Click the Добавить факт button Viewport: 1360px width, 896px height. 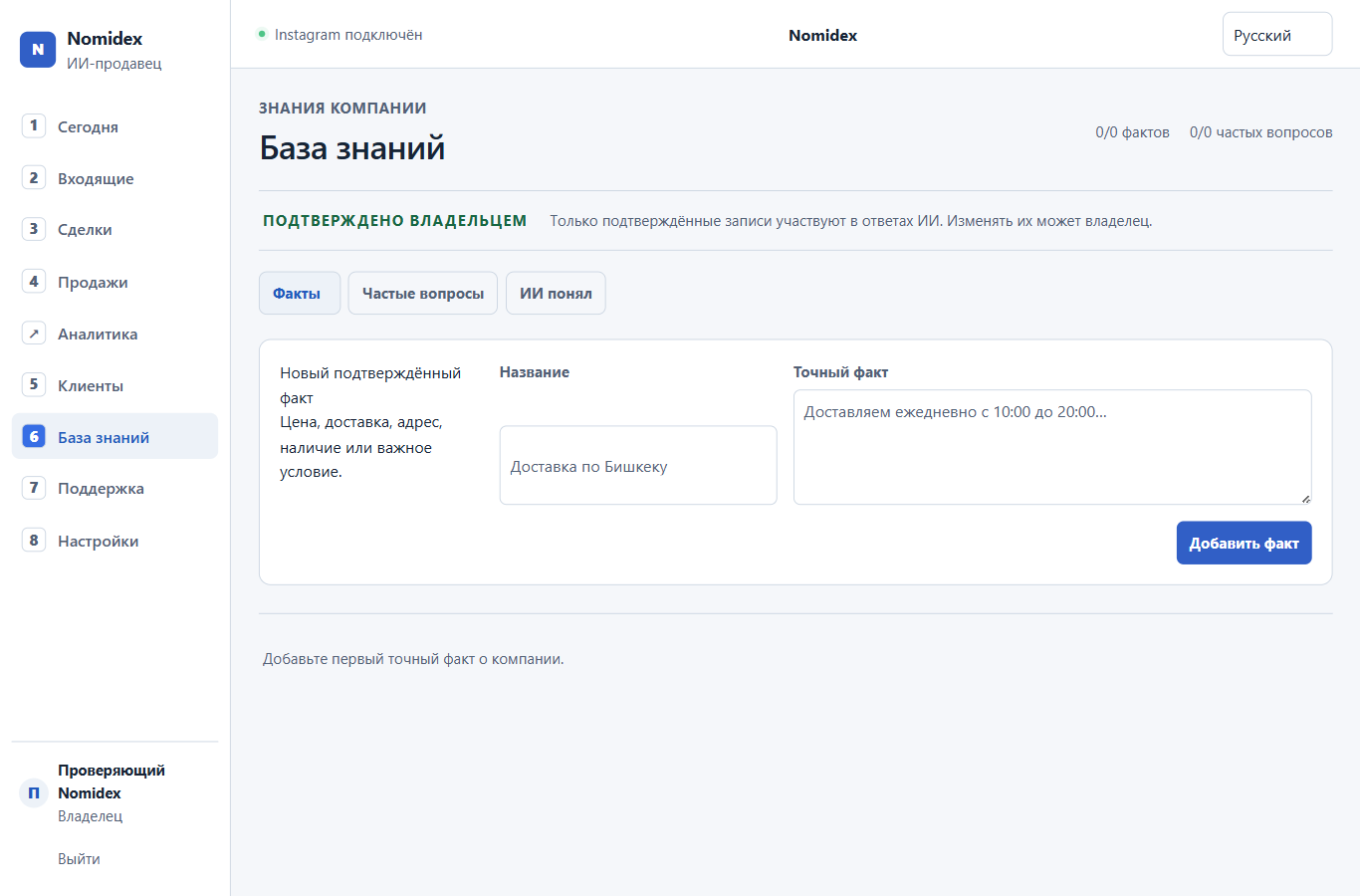point(1245,543)
